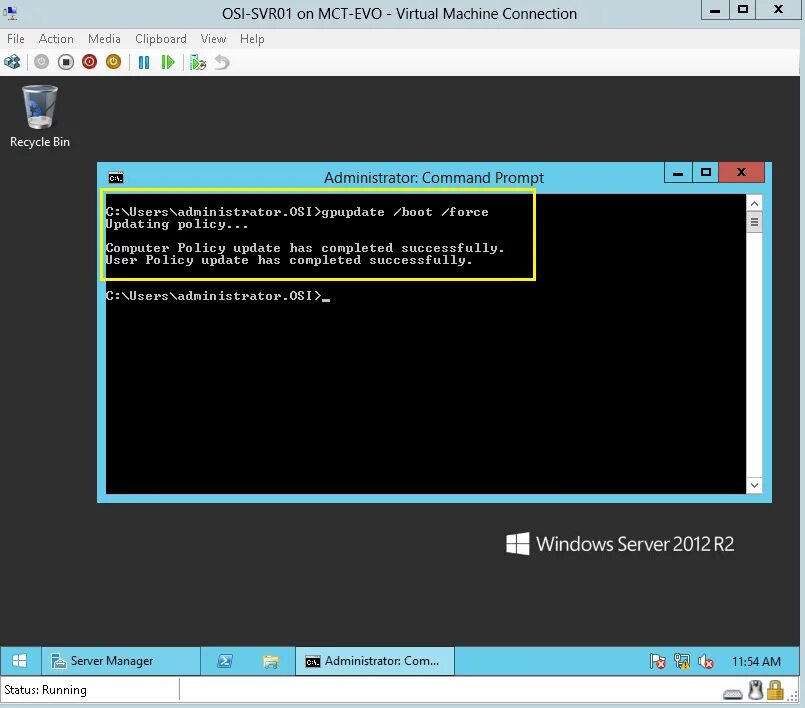Click the Revert undo arrow icon
Screen dimensions: 805x708
coord(222,63)
